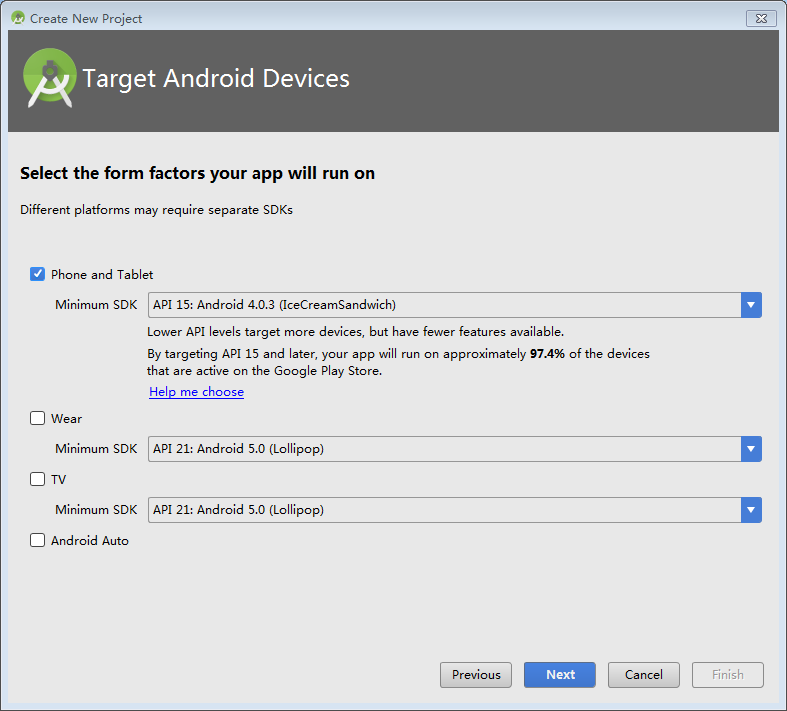The image size is (787, 711).
Task: Click Minimum SDK label under TV
Action: (96, 510)
